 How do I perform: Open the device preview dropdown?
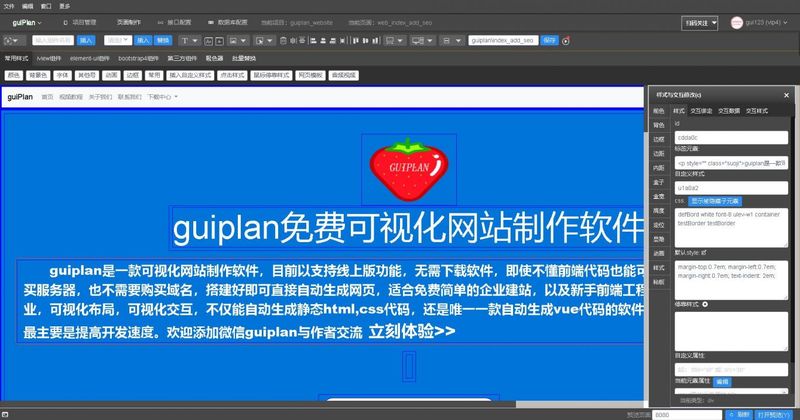(423, 40)
